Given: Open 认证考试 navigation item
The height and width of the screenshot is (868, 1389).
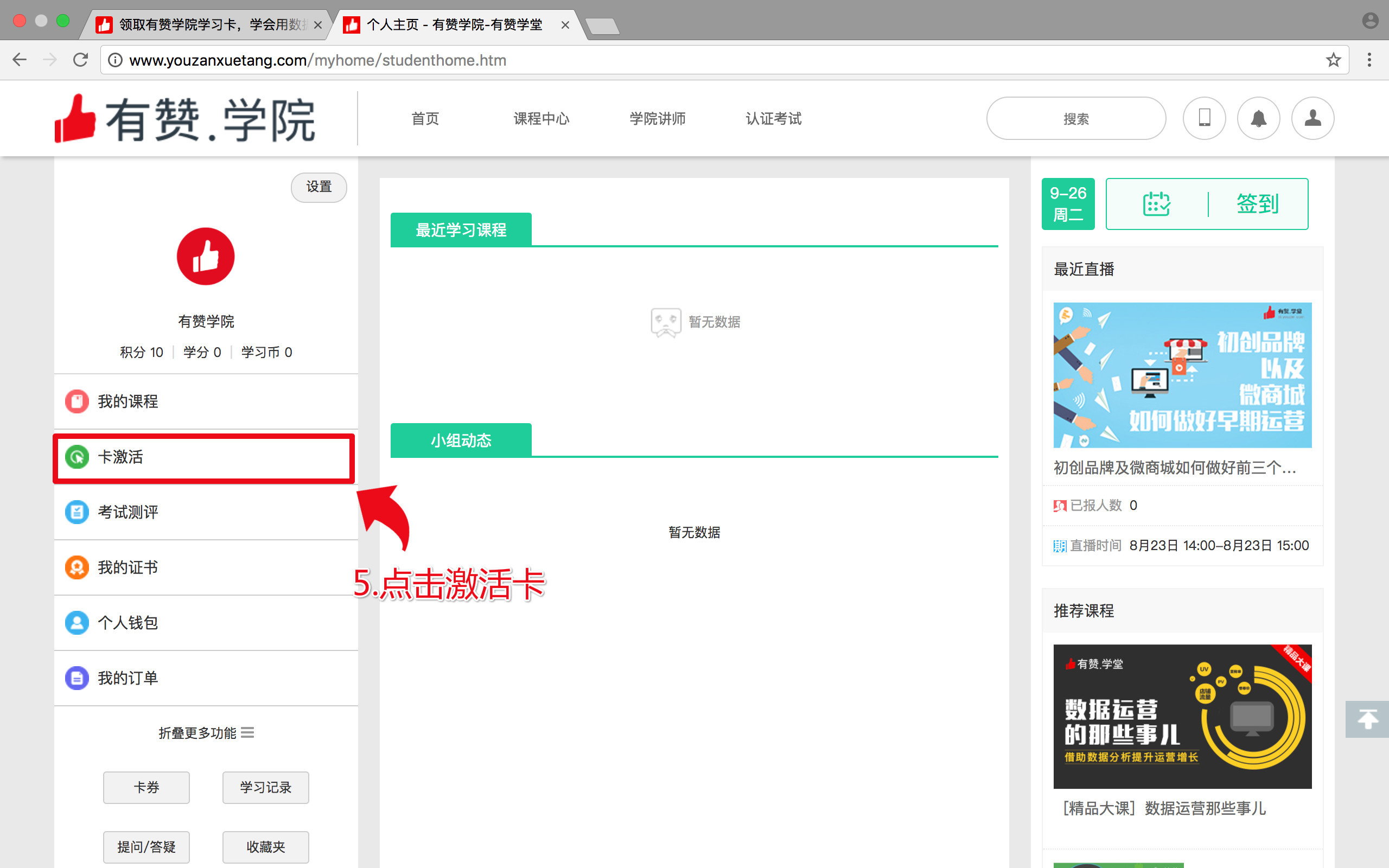Looking at the screenshot, I should pos(773,119).
